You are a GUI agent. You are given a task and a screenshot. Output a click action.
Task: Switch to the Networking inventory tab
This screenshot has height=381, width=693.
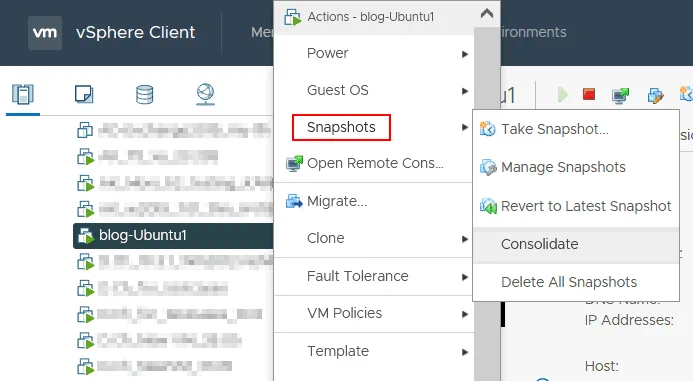pyautogui.click(x=206, y=94)
